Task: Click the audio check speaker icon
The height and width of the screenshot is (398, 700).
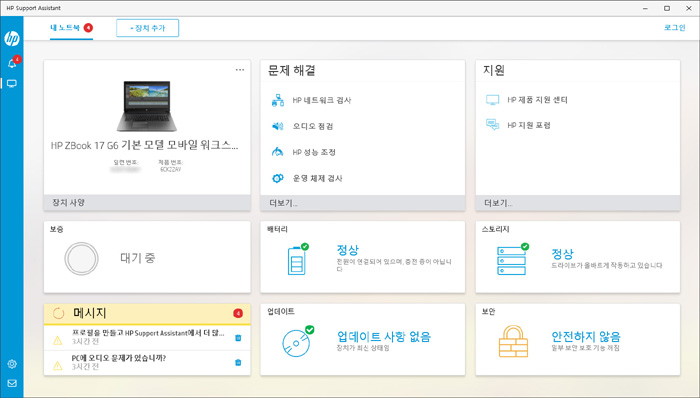Action: [278, 126]
